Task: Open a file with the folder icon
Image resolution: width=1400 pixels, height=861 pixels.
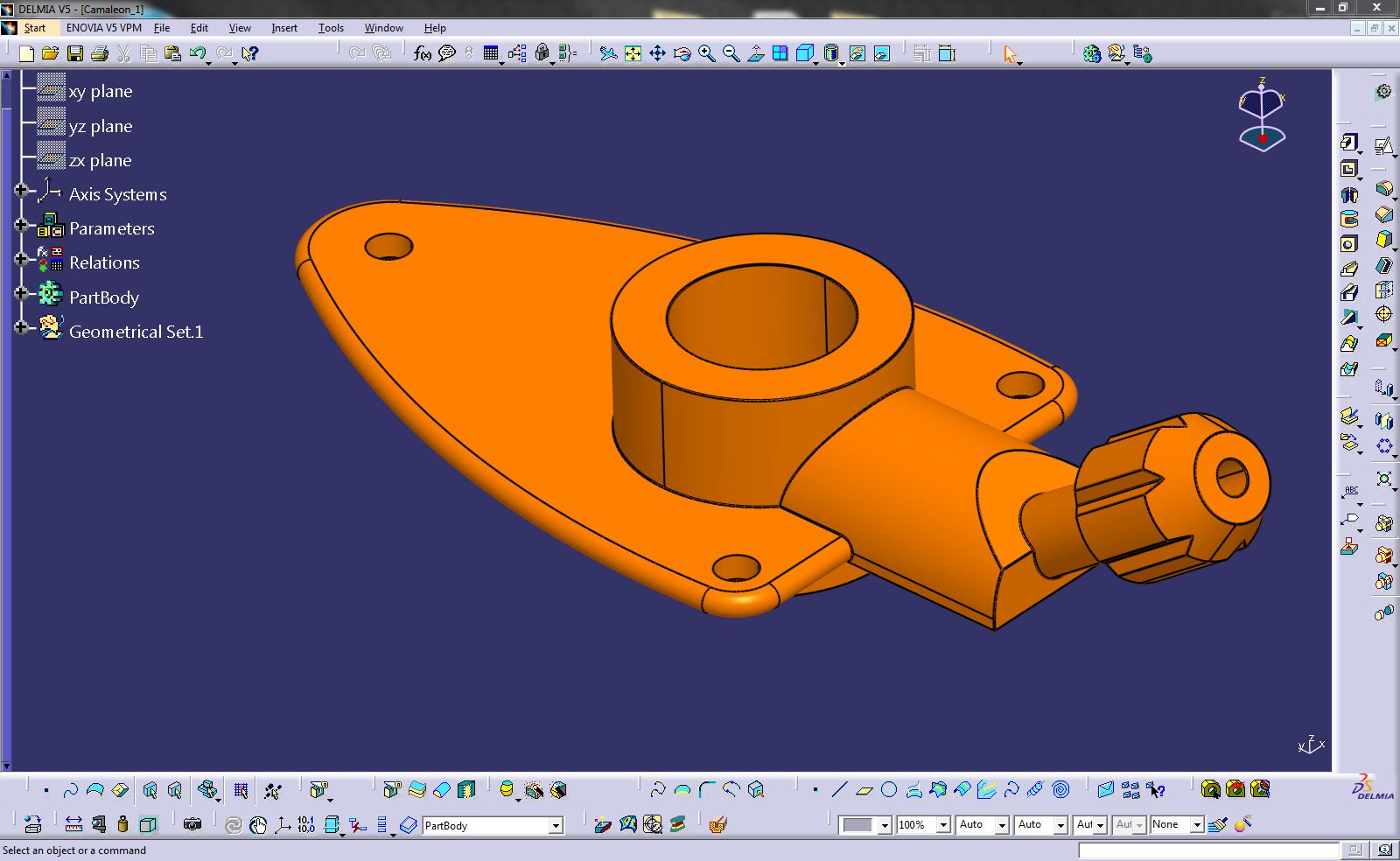Action: 51,53
